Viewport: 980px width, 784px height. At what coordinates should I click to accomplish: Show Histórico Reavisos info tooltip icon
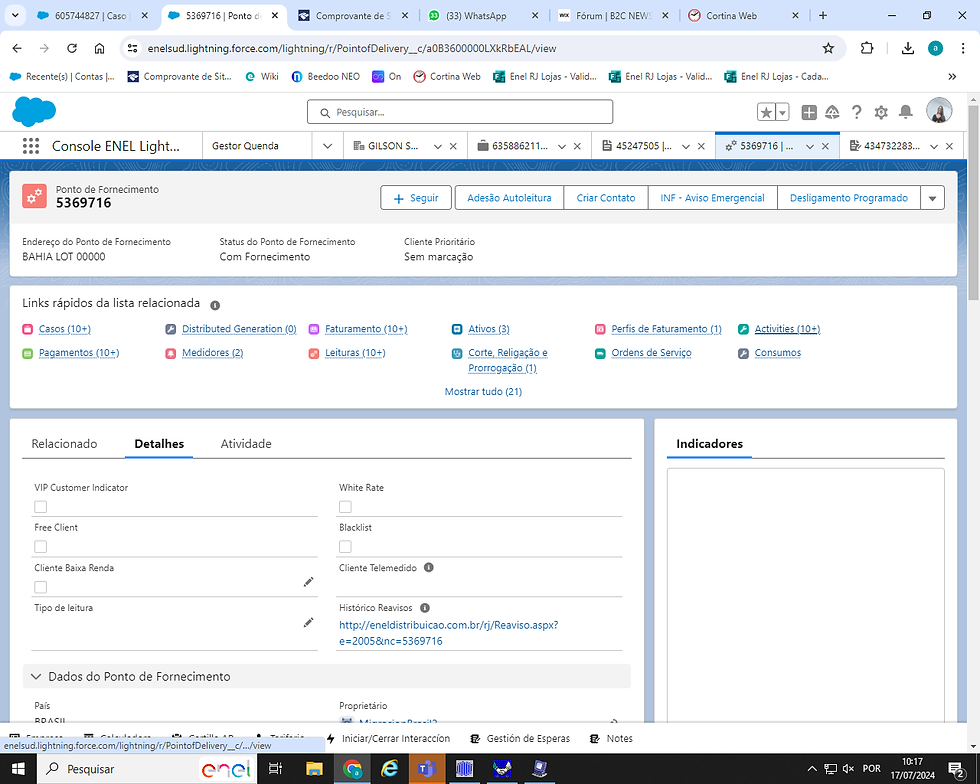pos(425,608)
